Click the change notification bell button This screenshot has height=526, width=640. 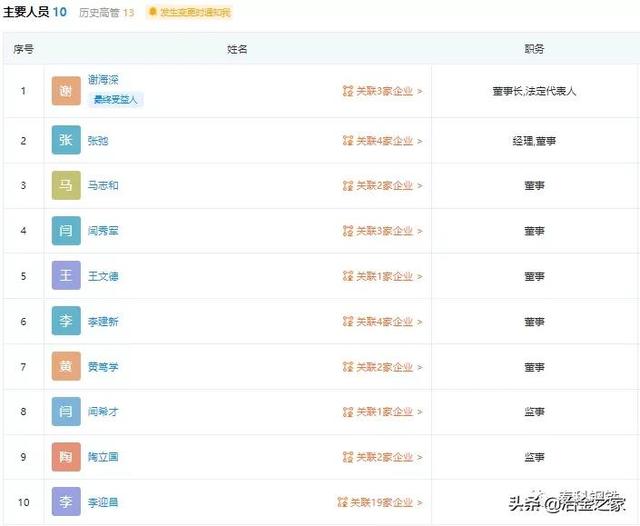[x=189, y=12]
